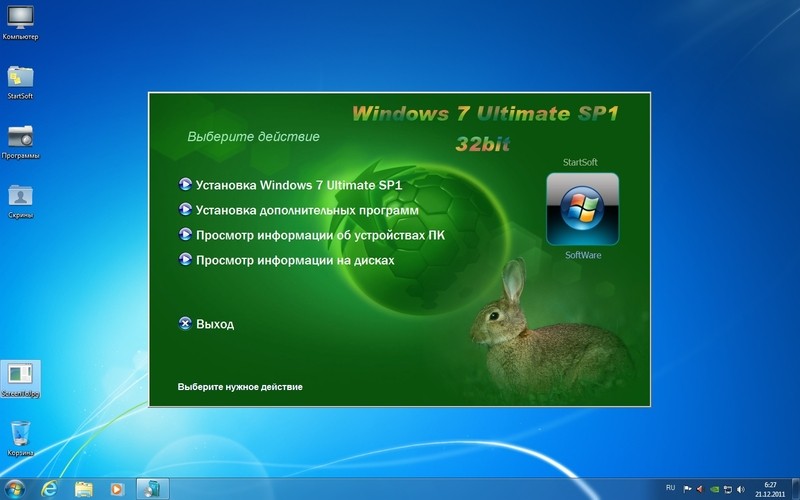The image size is (800, 500).
Task: Switch the RU input language indicator
Action: click(670, 488)
